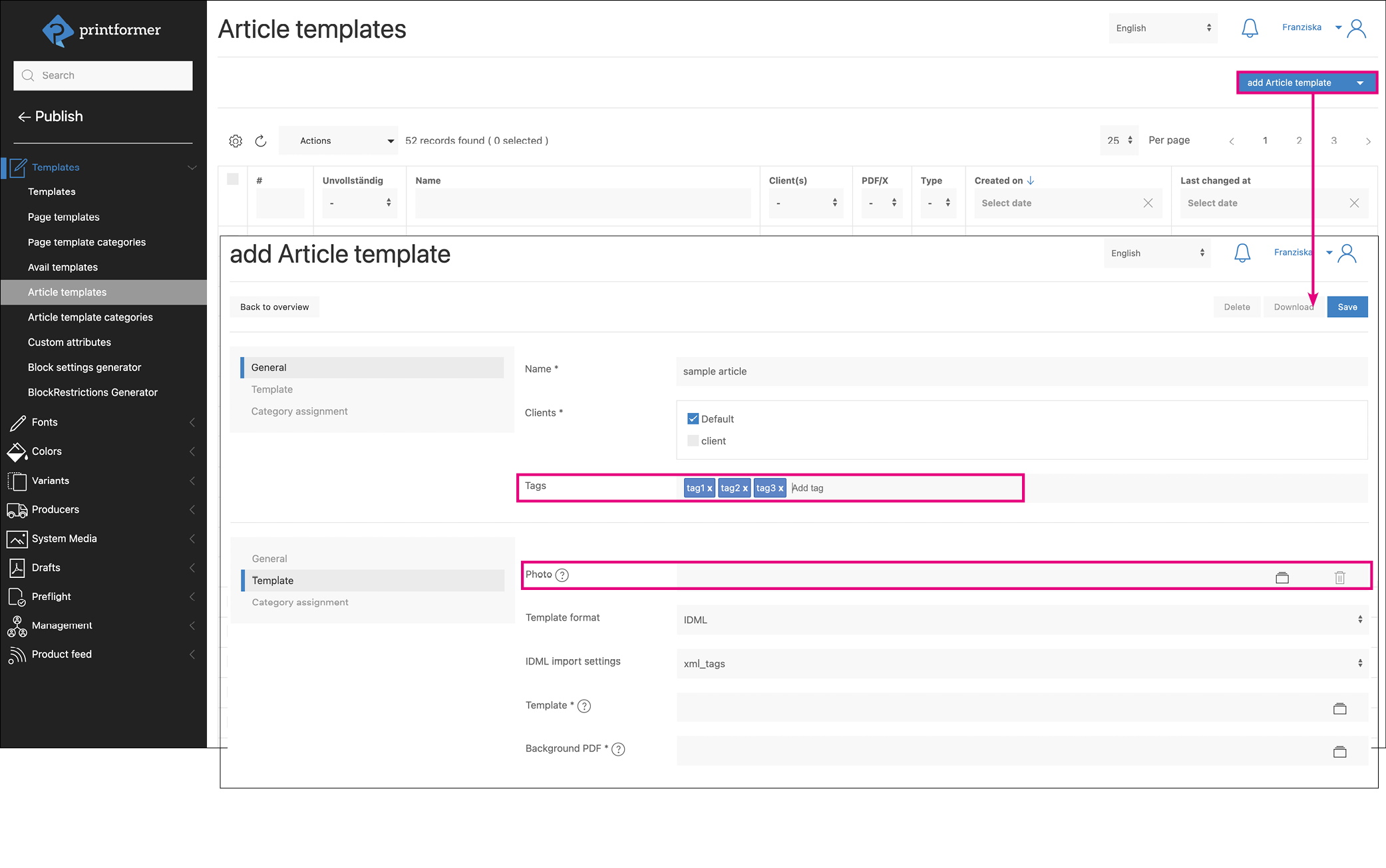Switch to Category assignment tab
The width and height of the screenshot is (1386, 868).
299,411
